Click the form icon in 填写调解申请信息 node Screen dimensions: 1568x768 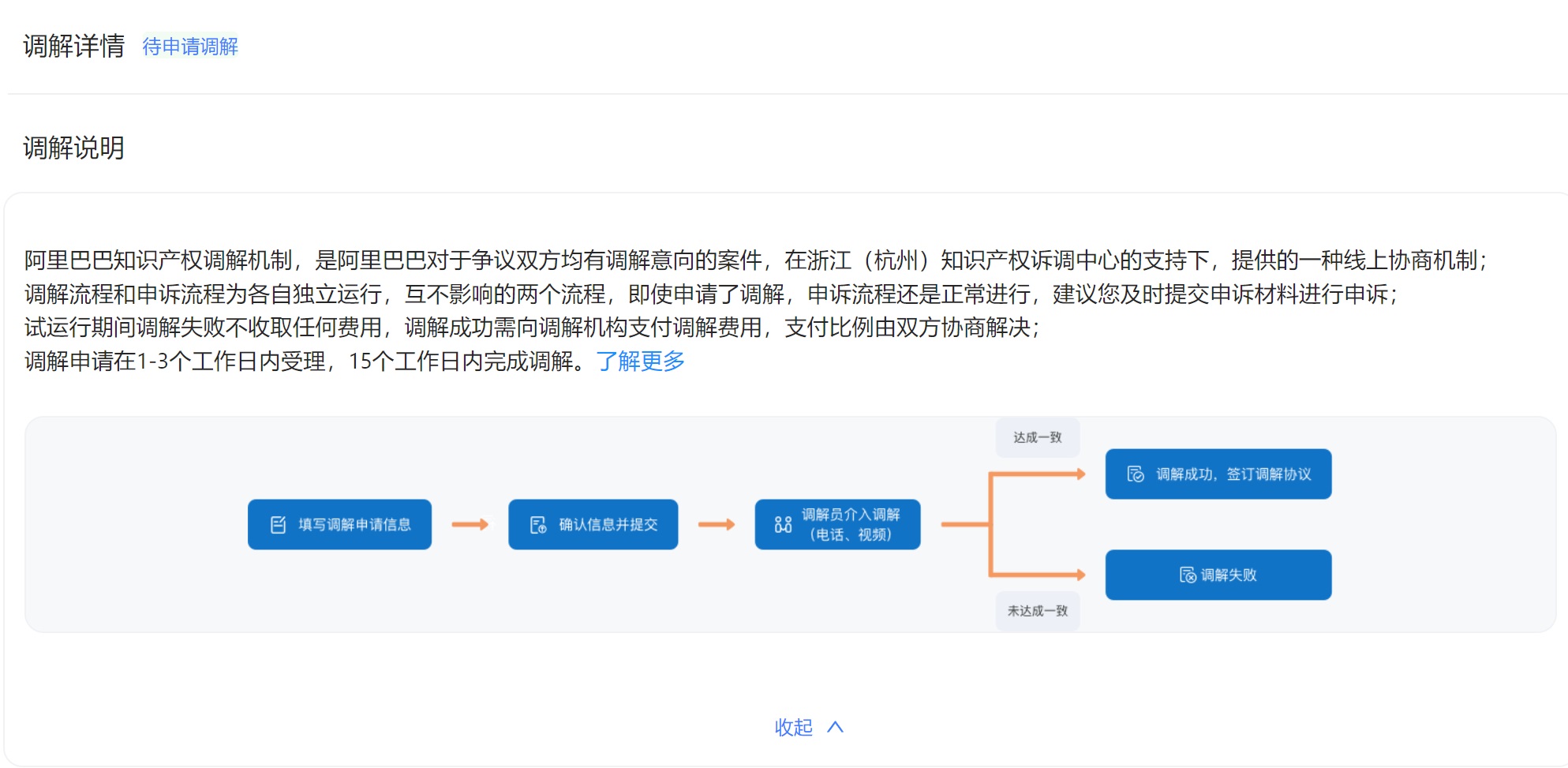tap(276, 523)
